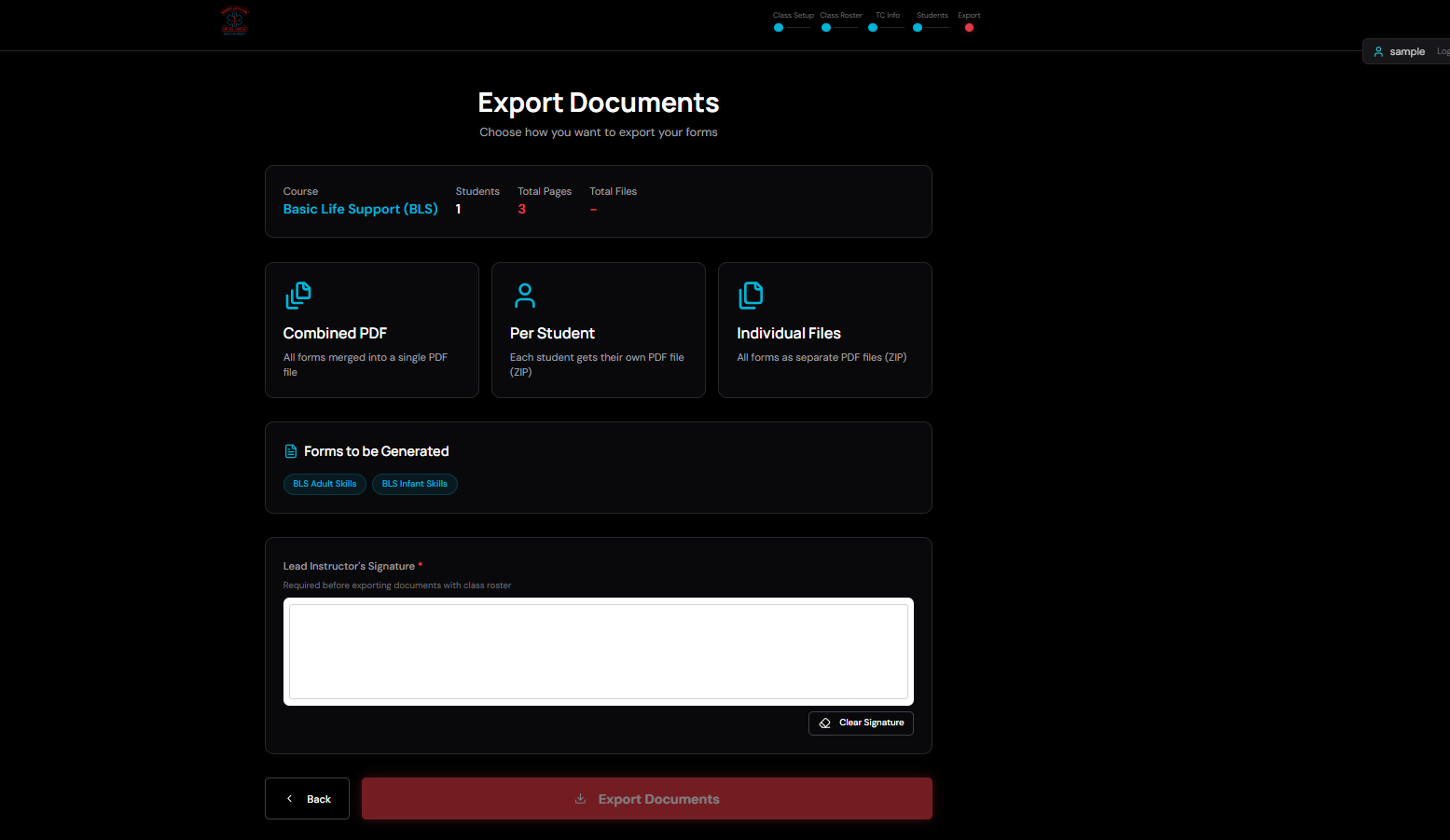
Task: Click the Per Student person icon
Action: pos(525,296)
